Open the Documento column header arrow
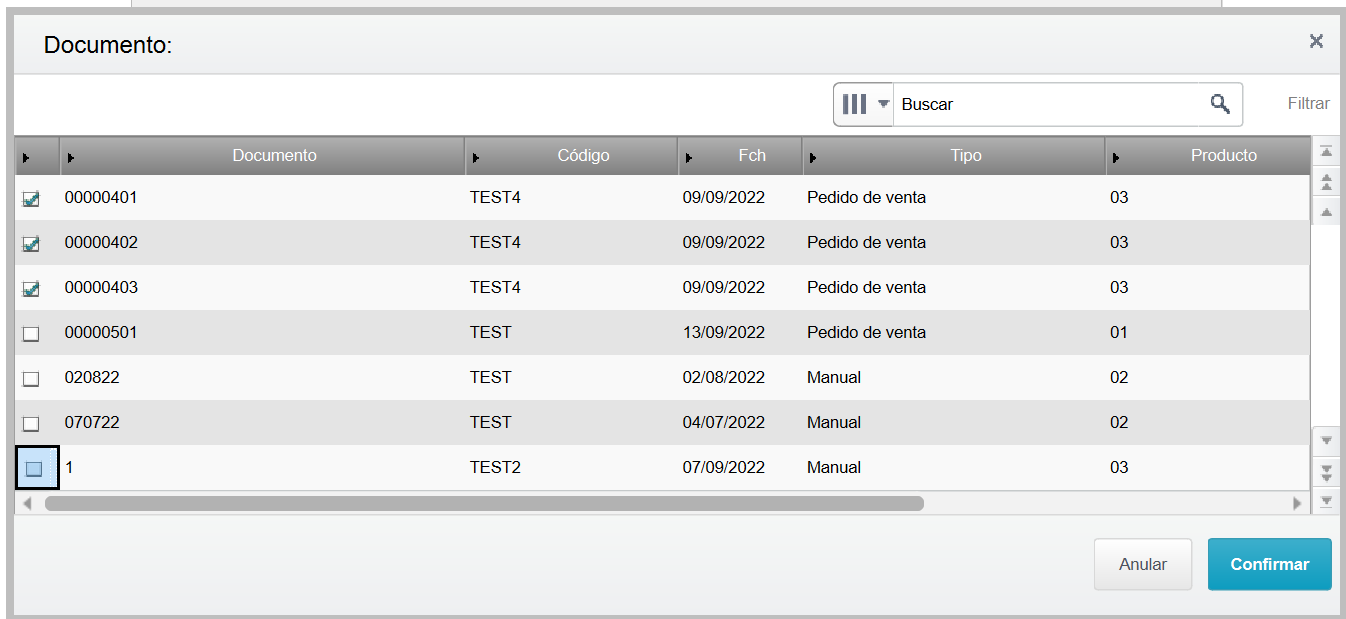 click(x=71, y=158)
